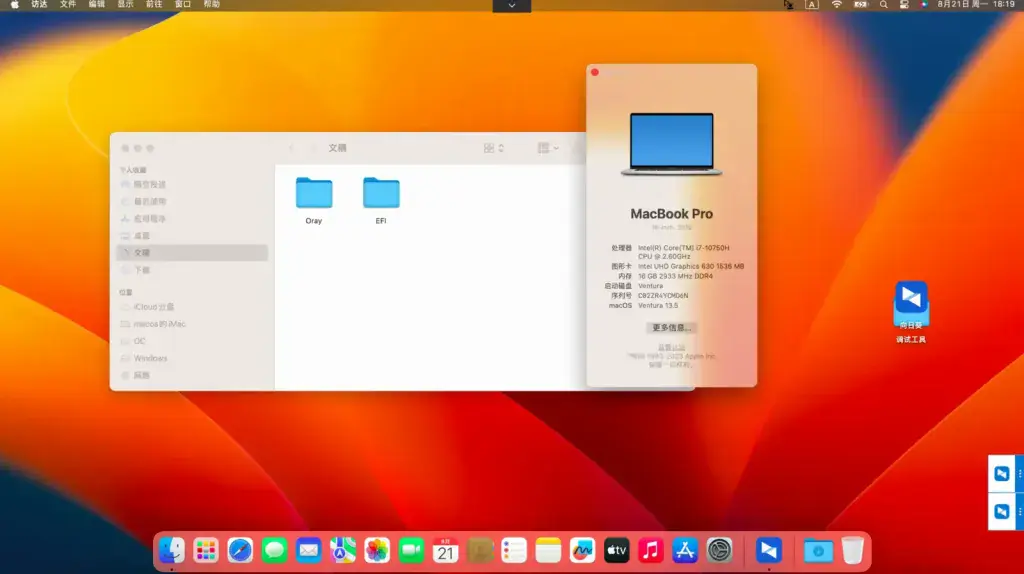The image size is (1024, 574).
Task: Click battery status icon in menu bar
Action: pos(861,5)
